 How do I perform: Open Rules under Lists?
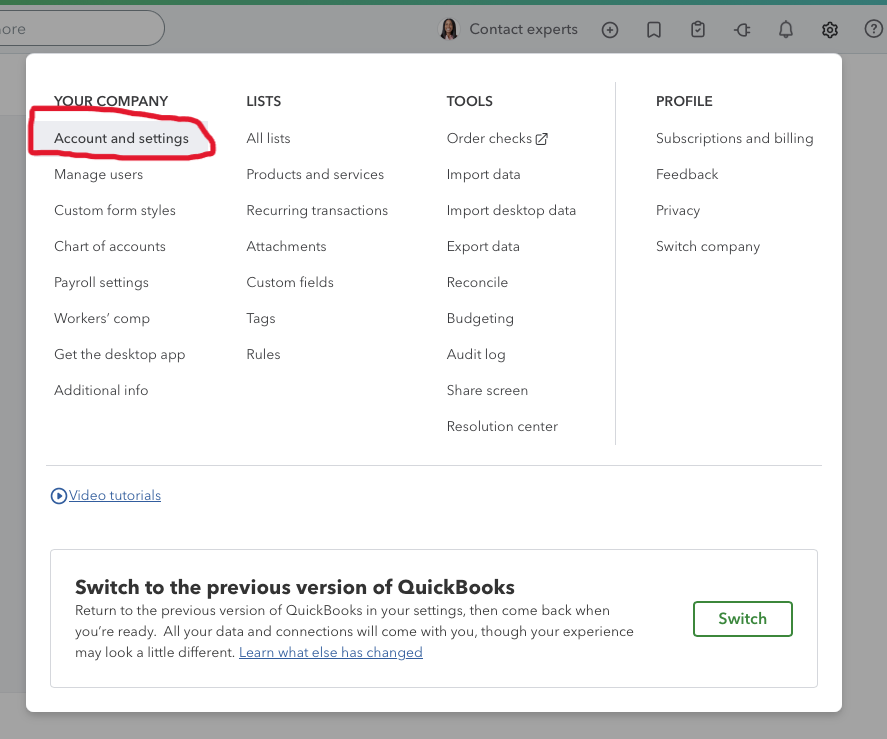pyautogui.click(x=264, y=354)
